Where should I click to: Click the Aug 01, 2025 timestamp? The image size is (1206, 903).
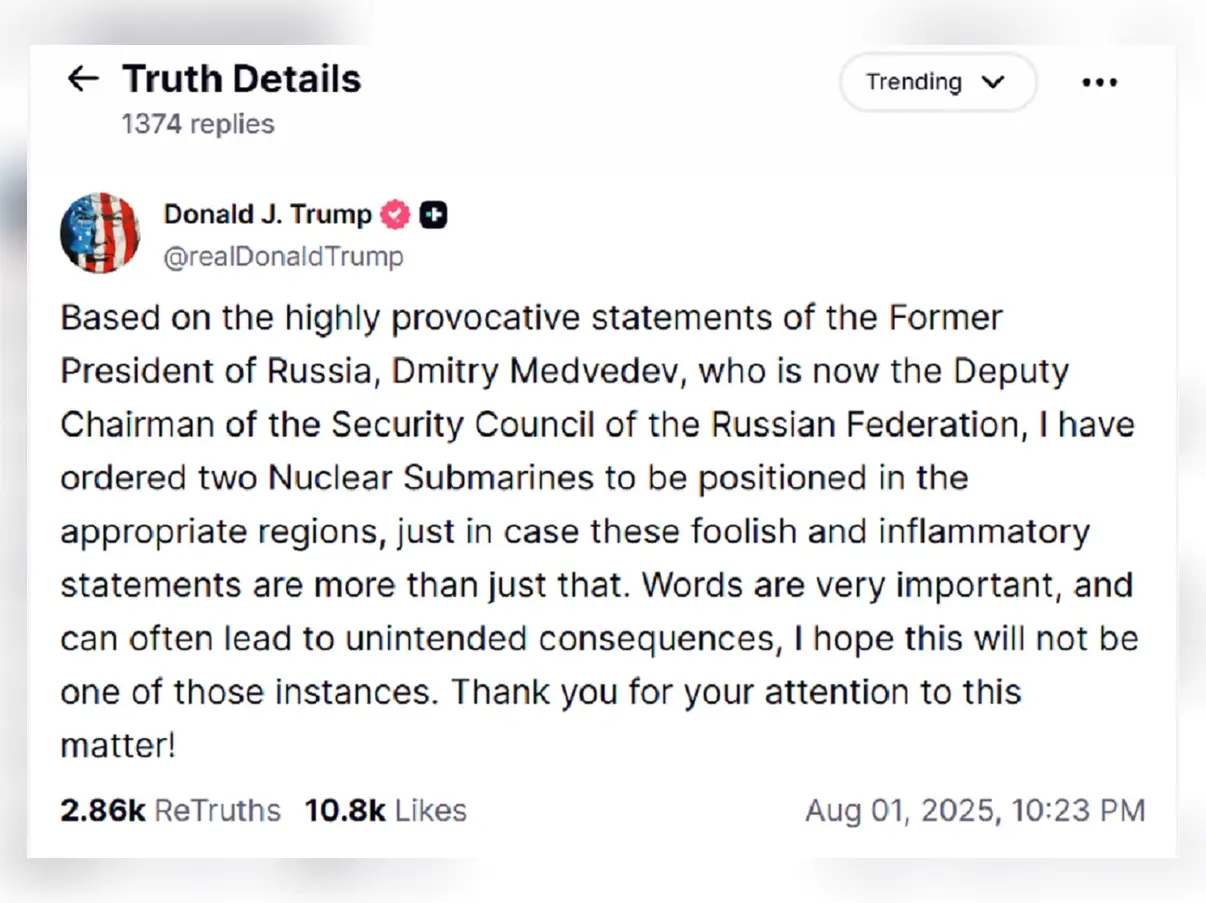click(x=975, y=810)
